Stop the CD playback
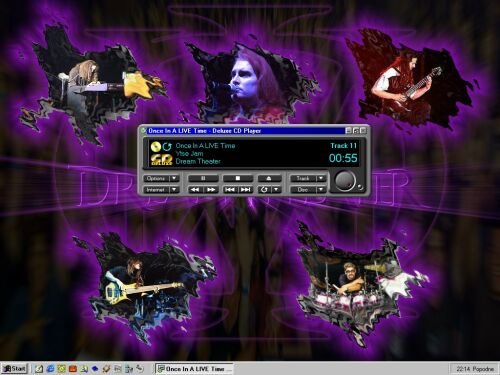500x375 pixels. [x=237, y=178]
